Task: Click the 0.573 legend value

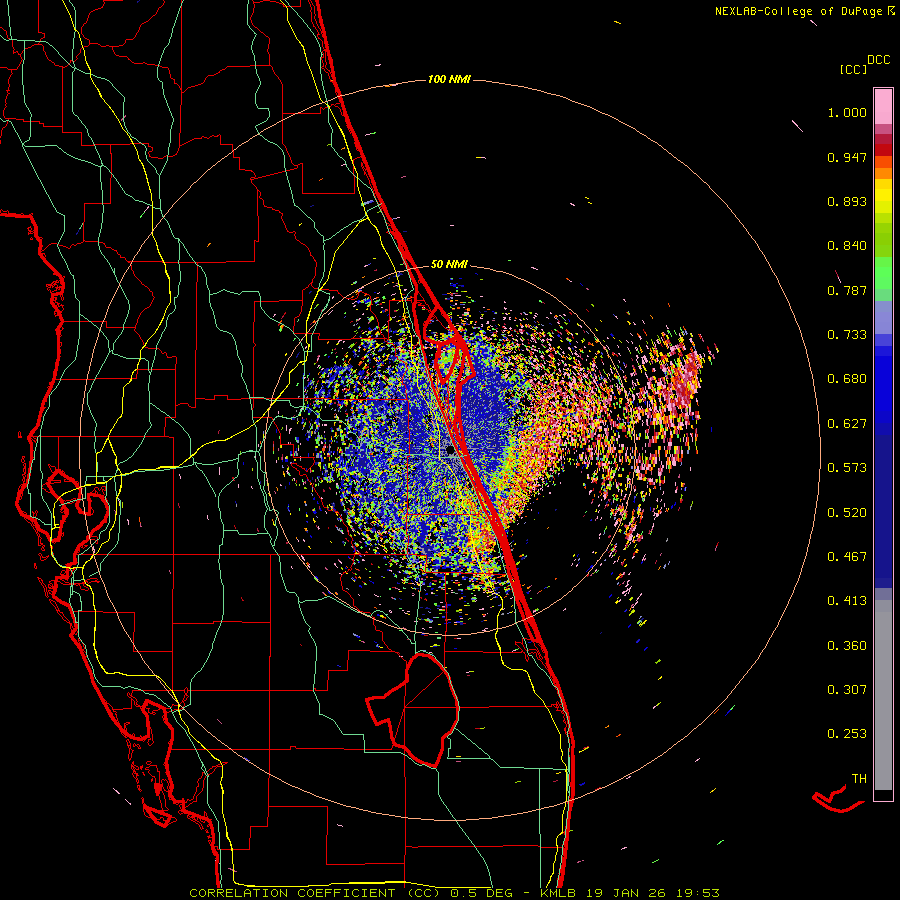Action: (847, 468)
